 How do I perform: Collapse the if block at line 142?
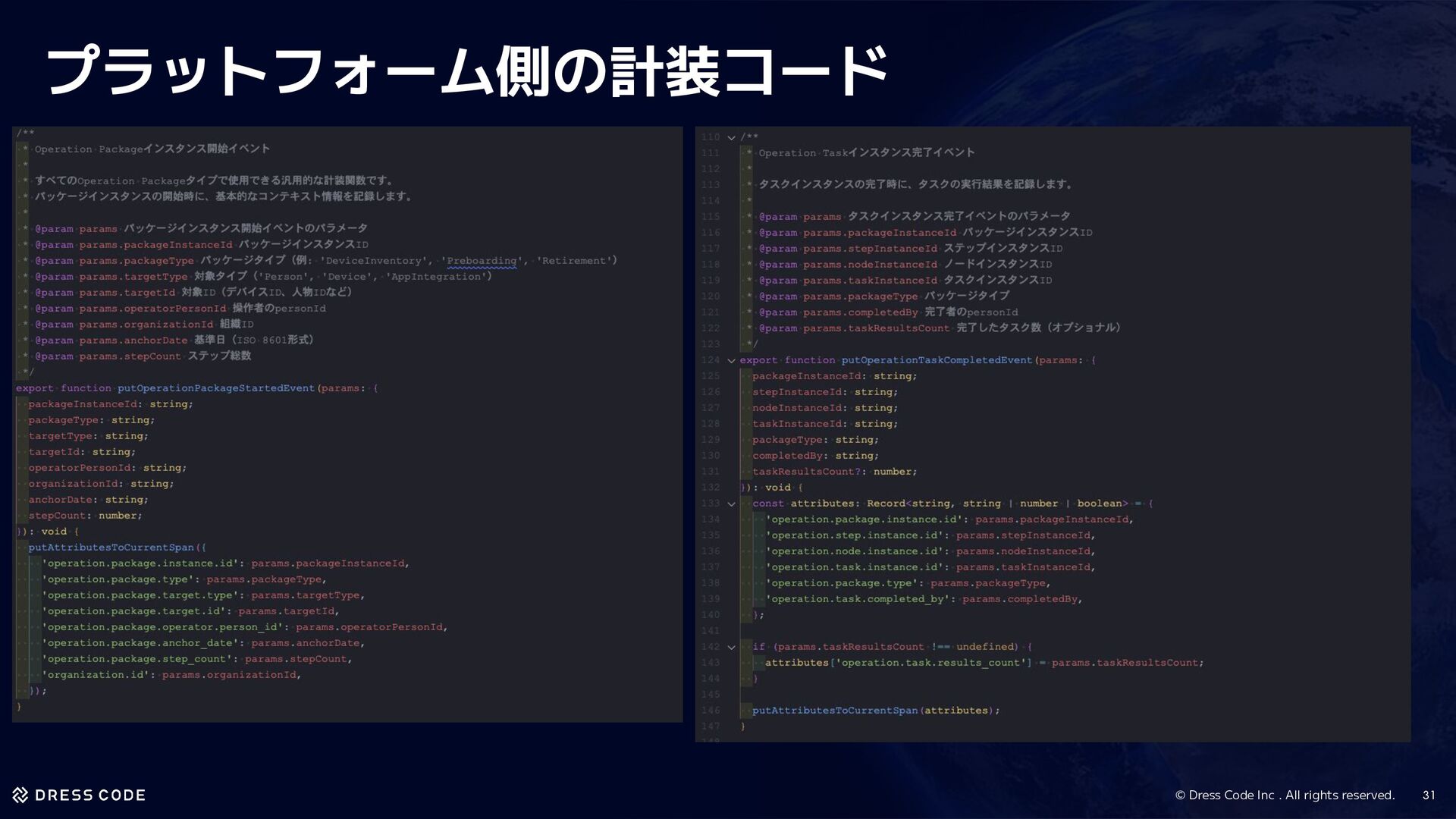coord(731,647)
